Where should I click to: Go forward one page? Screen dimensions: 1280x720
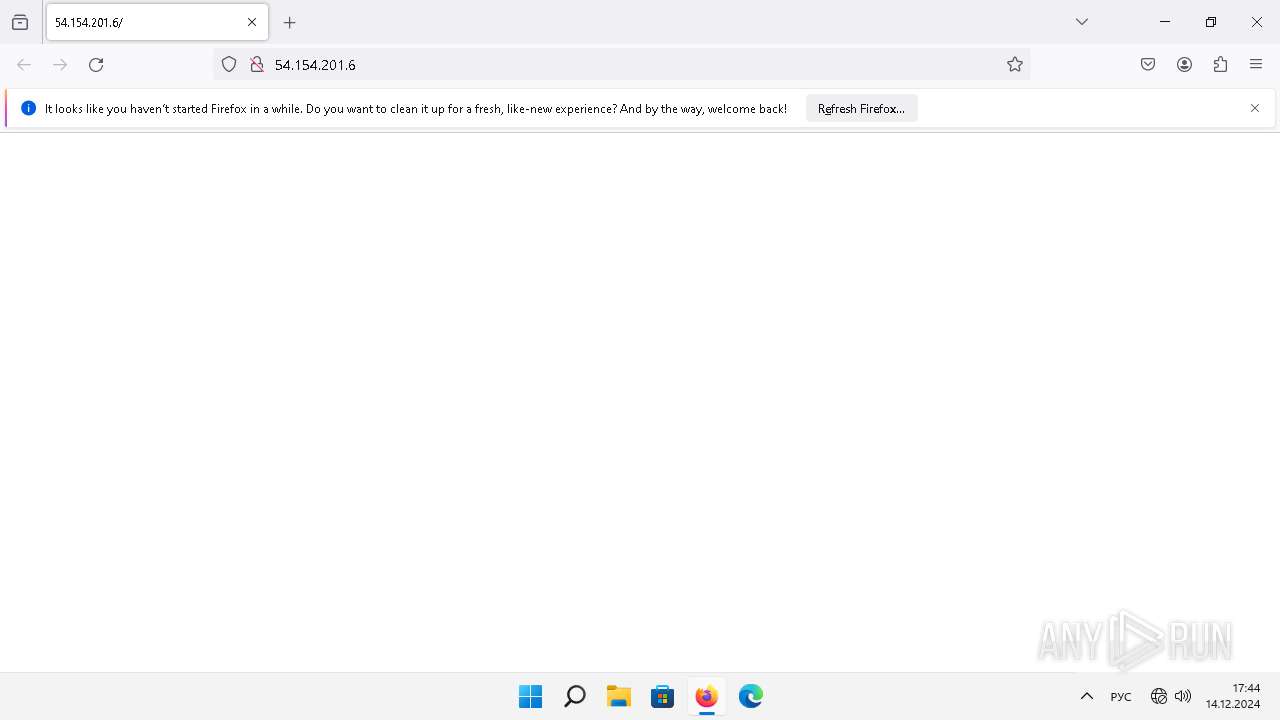[60, 64]
